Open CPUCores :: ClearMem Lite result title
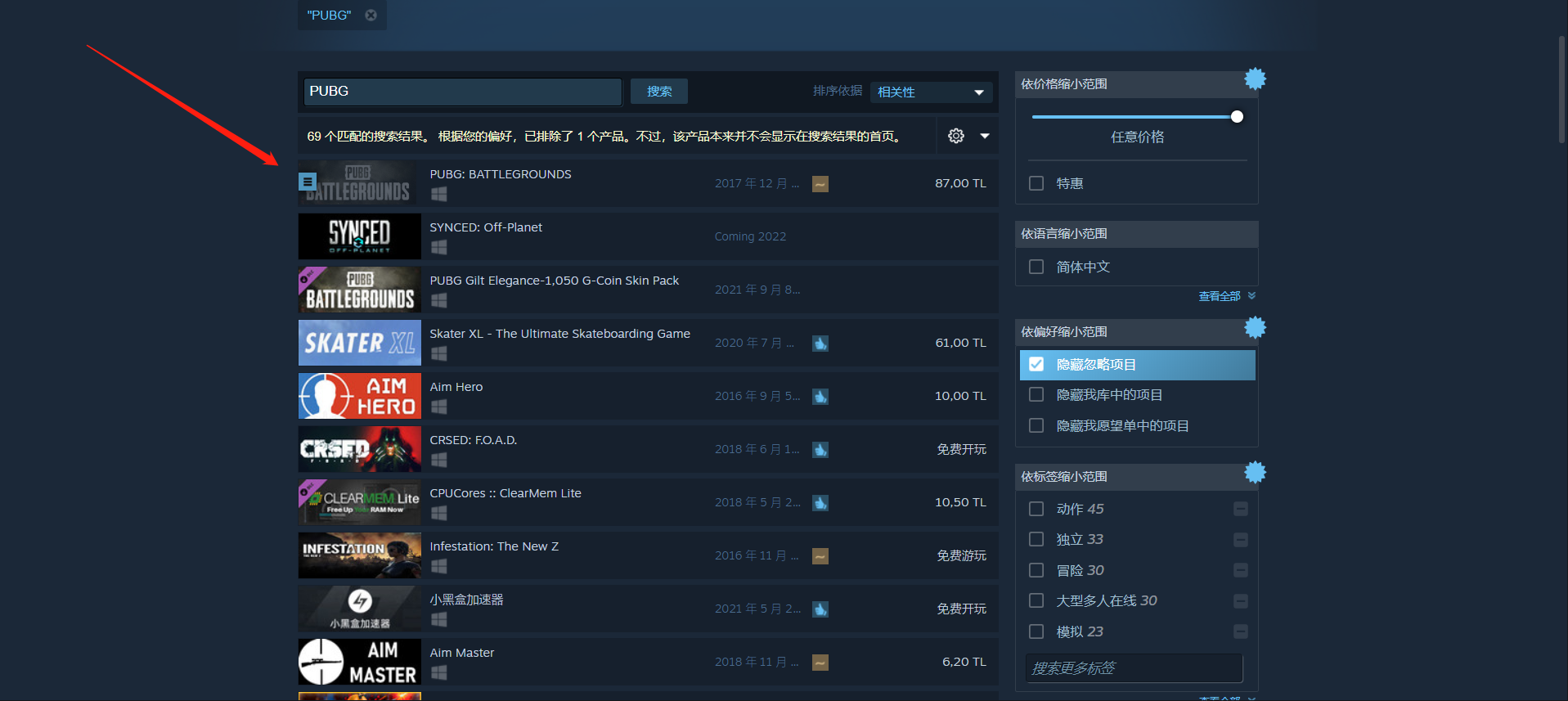The height and width of the screenshot is (701, 1568). (x=505, y=493)
